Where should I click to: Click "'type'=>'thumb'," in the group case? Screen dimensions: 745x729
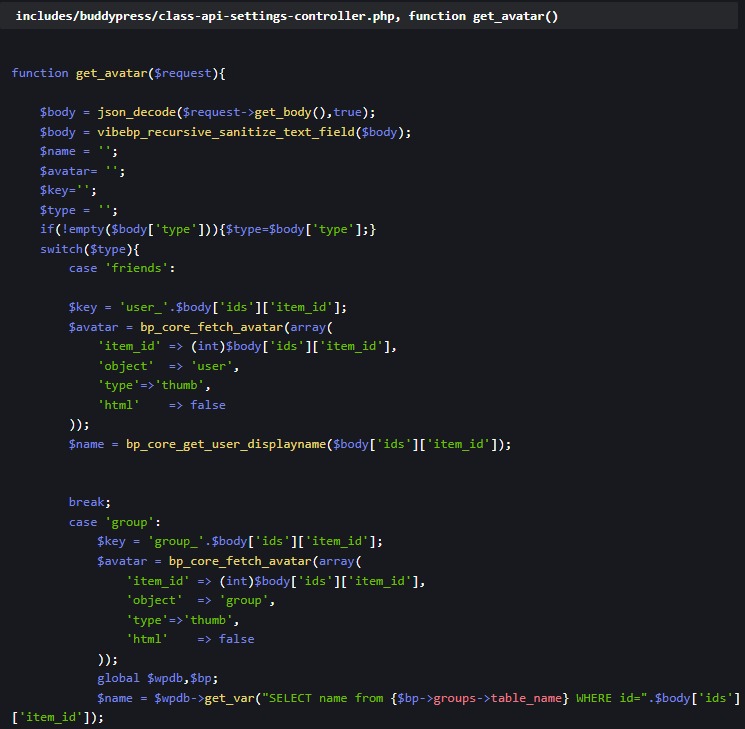[182, 620]
